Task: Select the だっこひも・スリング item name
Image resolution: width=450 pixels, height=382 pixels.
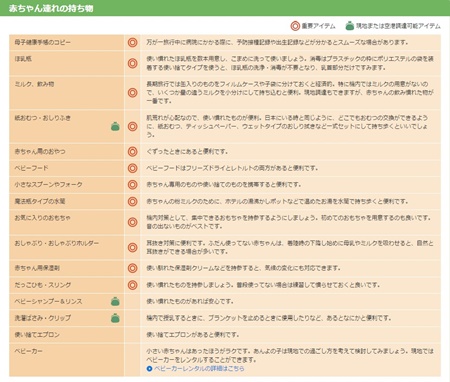Action: 43,285
